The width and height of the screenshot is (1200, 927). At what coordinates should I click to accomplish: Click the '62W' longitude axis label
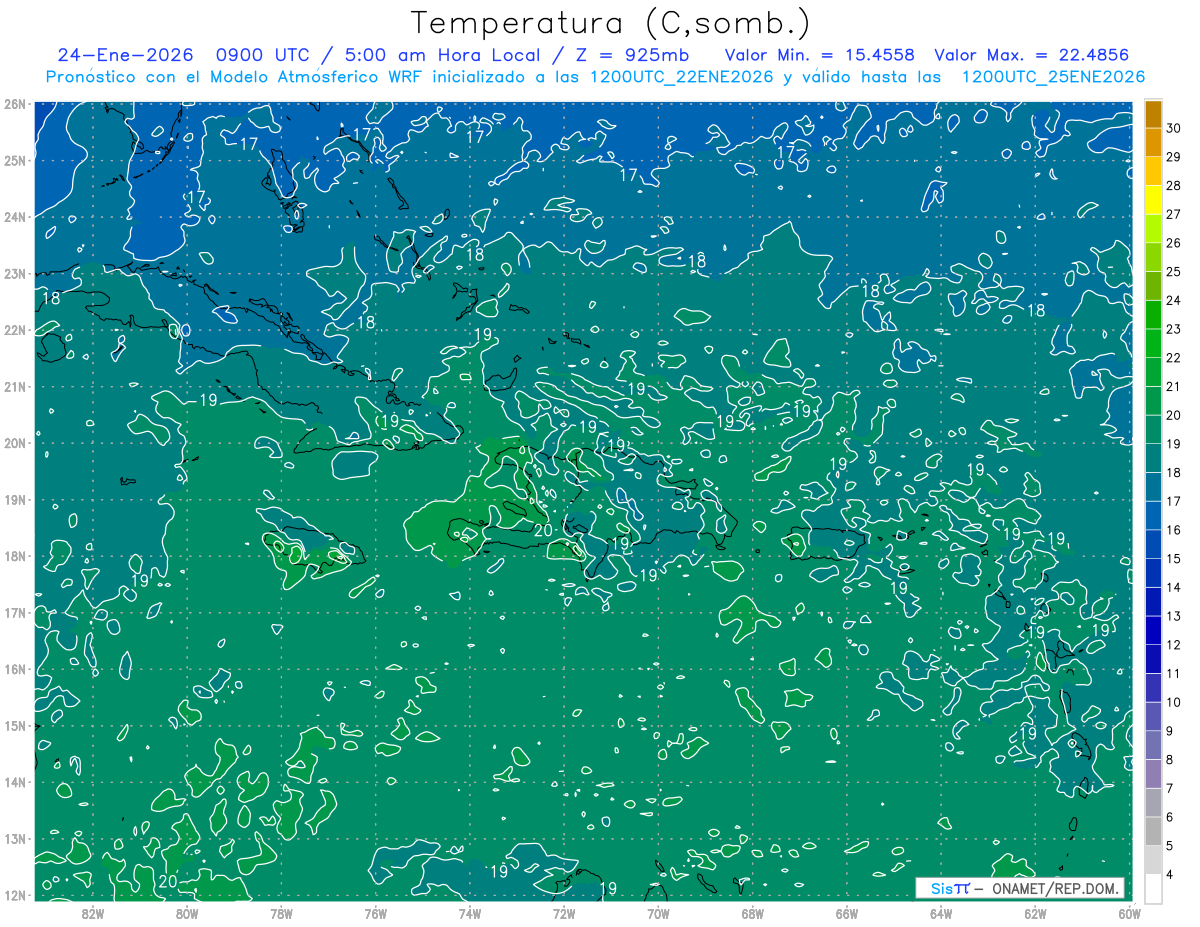pyautogui.click(x=1035, y=913)
